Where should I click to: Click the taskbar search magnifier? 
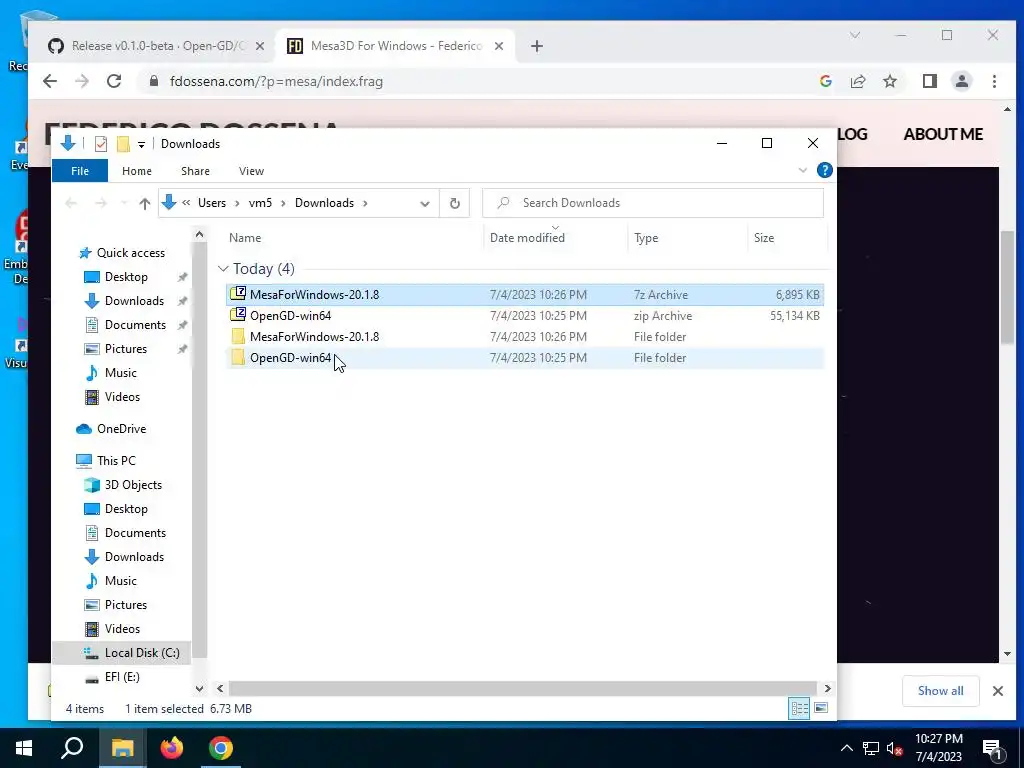(x=72, y=748)
